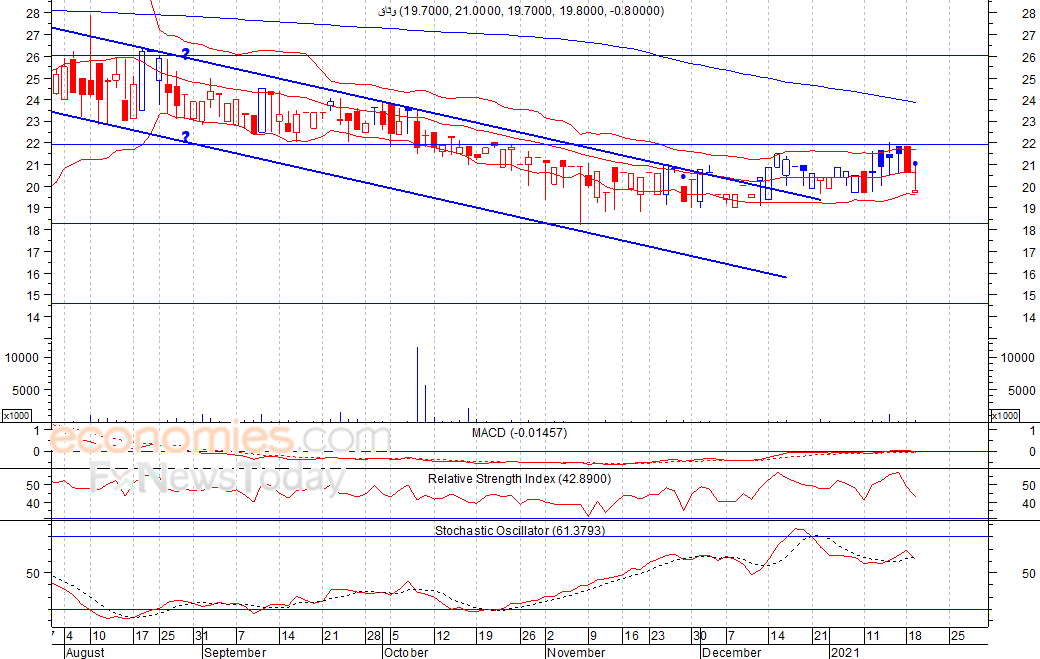The image size is (1040, 659).
Task: Select the 14 price label on left axis
Action: [x=33, y=317]
